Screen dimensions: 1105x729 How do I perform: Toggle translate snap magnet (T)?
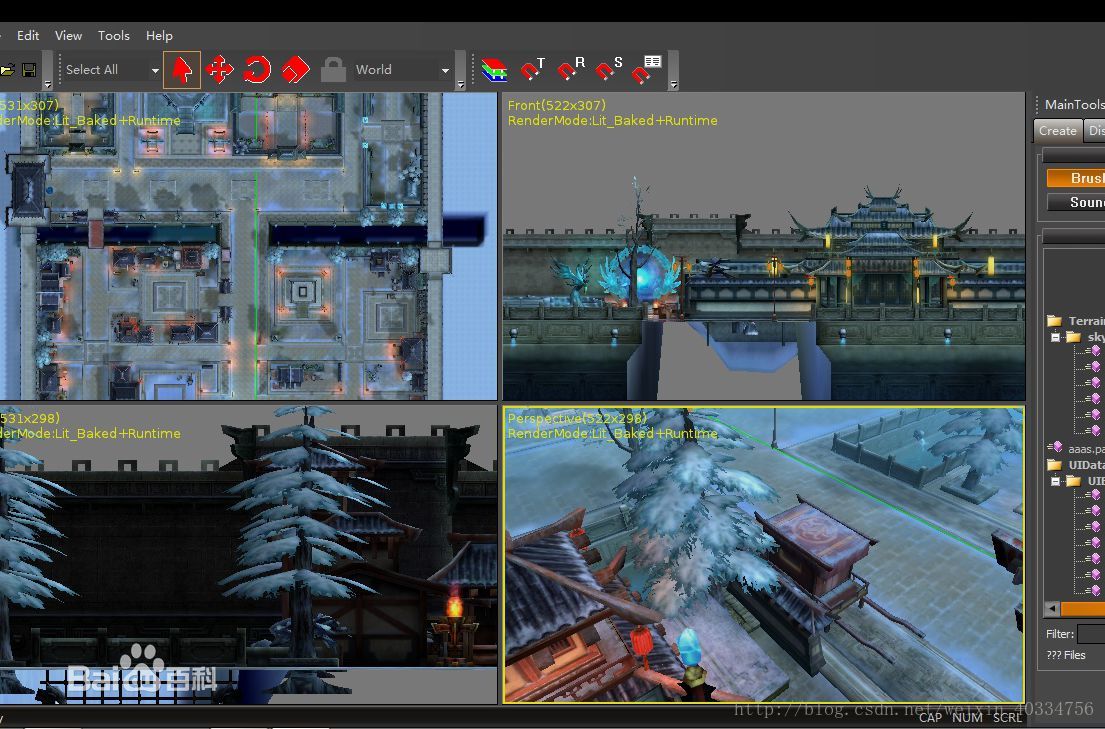point(532,70)
